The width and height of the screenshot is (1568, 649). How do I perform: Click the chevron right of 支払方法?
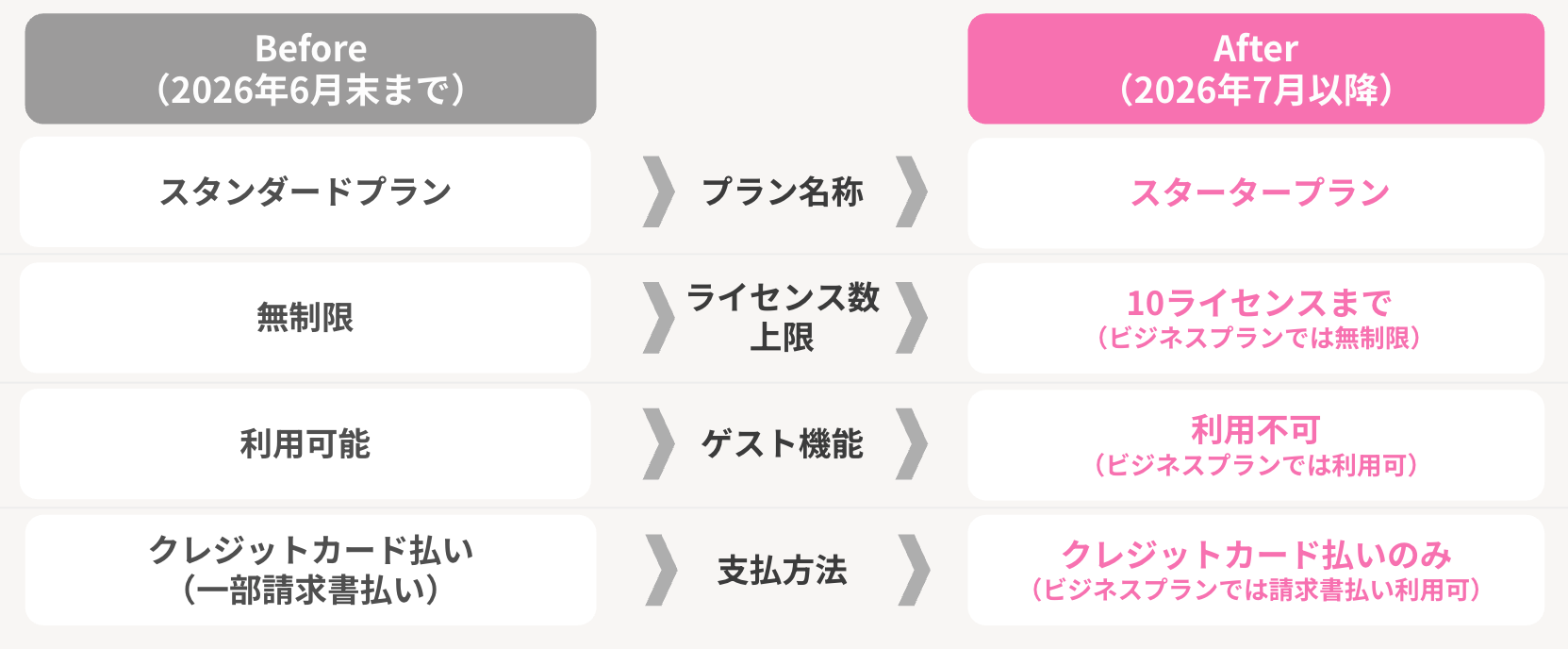click(x=914, y=570)
